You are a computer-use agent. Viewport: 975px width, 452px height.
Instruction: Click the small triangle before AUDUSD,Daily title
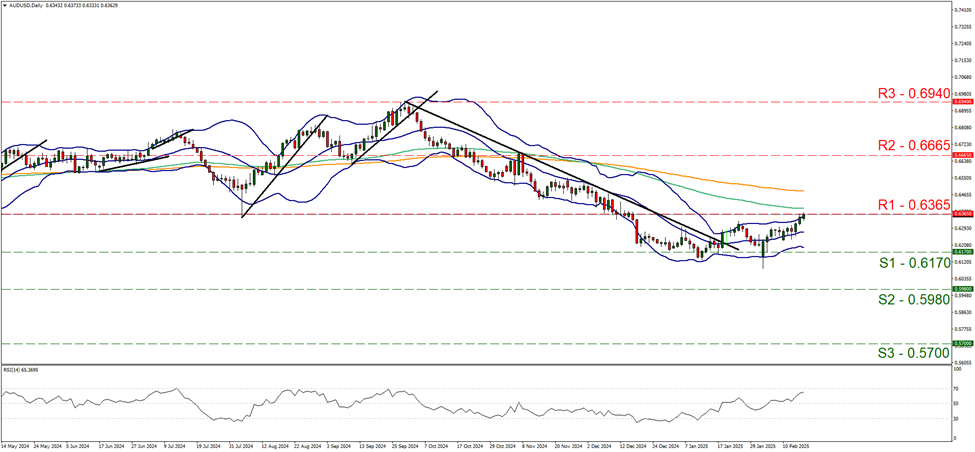(x=6, y=5)
